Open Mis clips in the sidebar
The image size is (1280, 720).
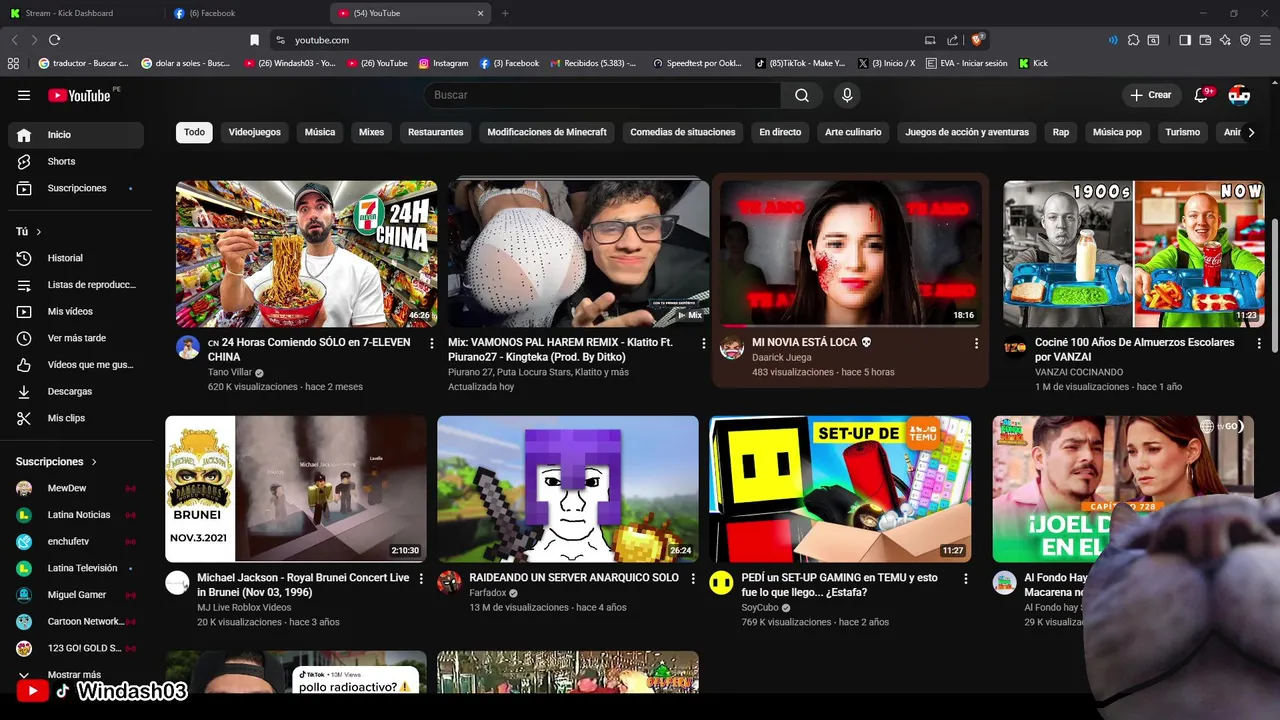tap(76, 418)
